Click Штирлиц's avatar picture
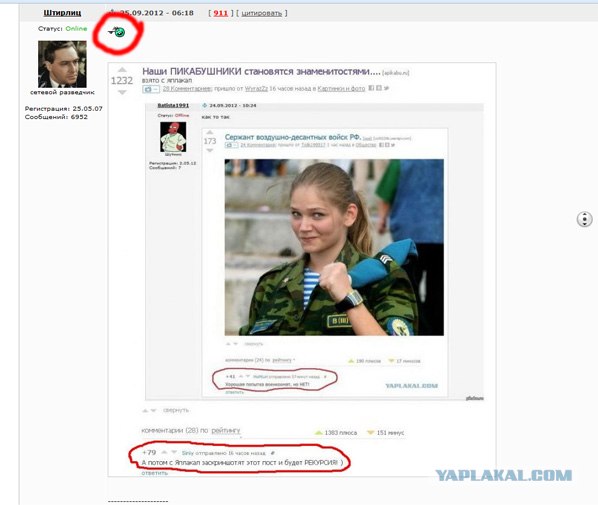598x505 pixels. 62,64
